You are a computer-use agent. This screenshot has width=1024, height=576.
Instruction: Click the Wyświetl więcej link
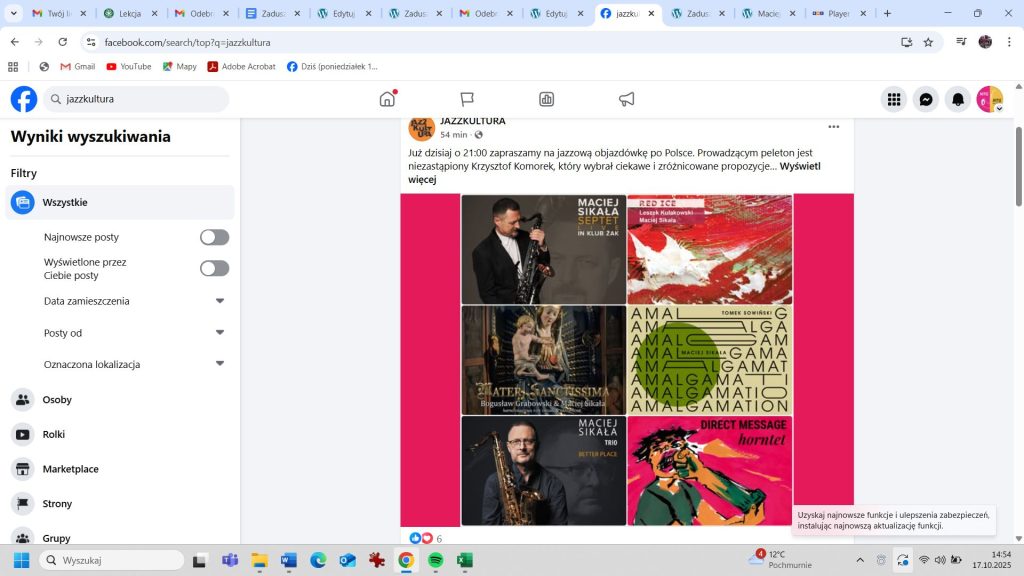799,167
